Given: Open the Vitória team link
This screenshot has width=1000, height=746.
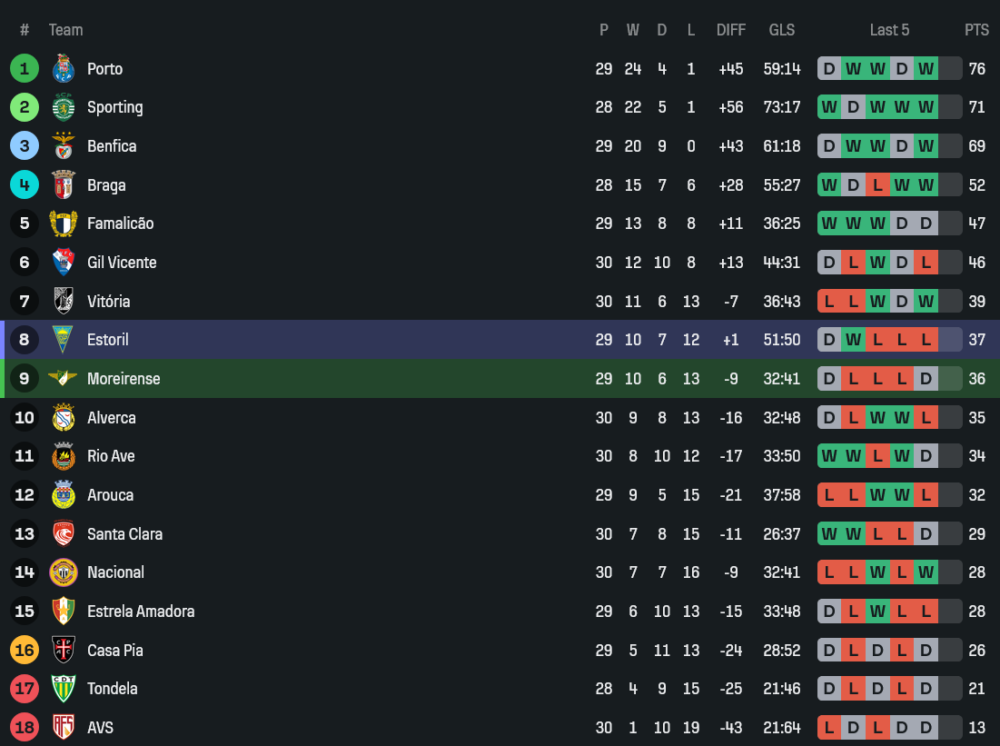Looking at the screenshot, I should pos(108,301).
